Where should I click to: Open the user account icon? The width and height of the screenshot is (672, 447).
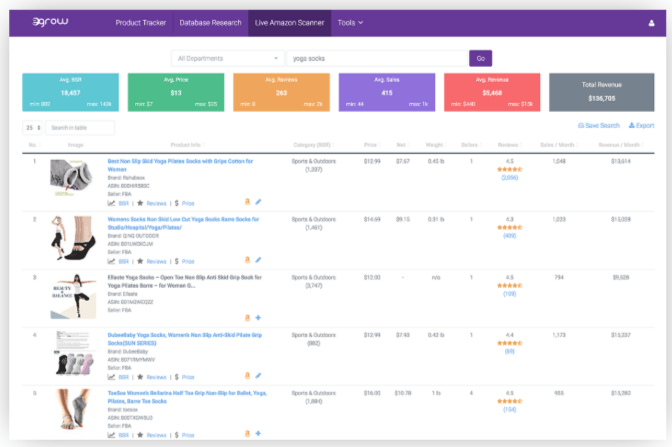(651, 23)
